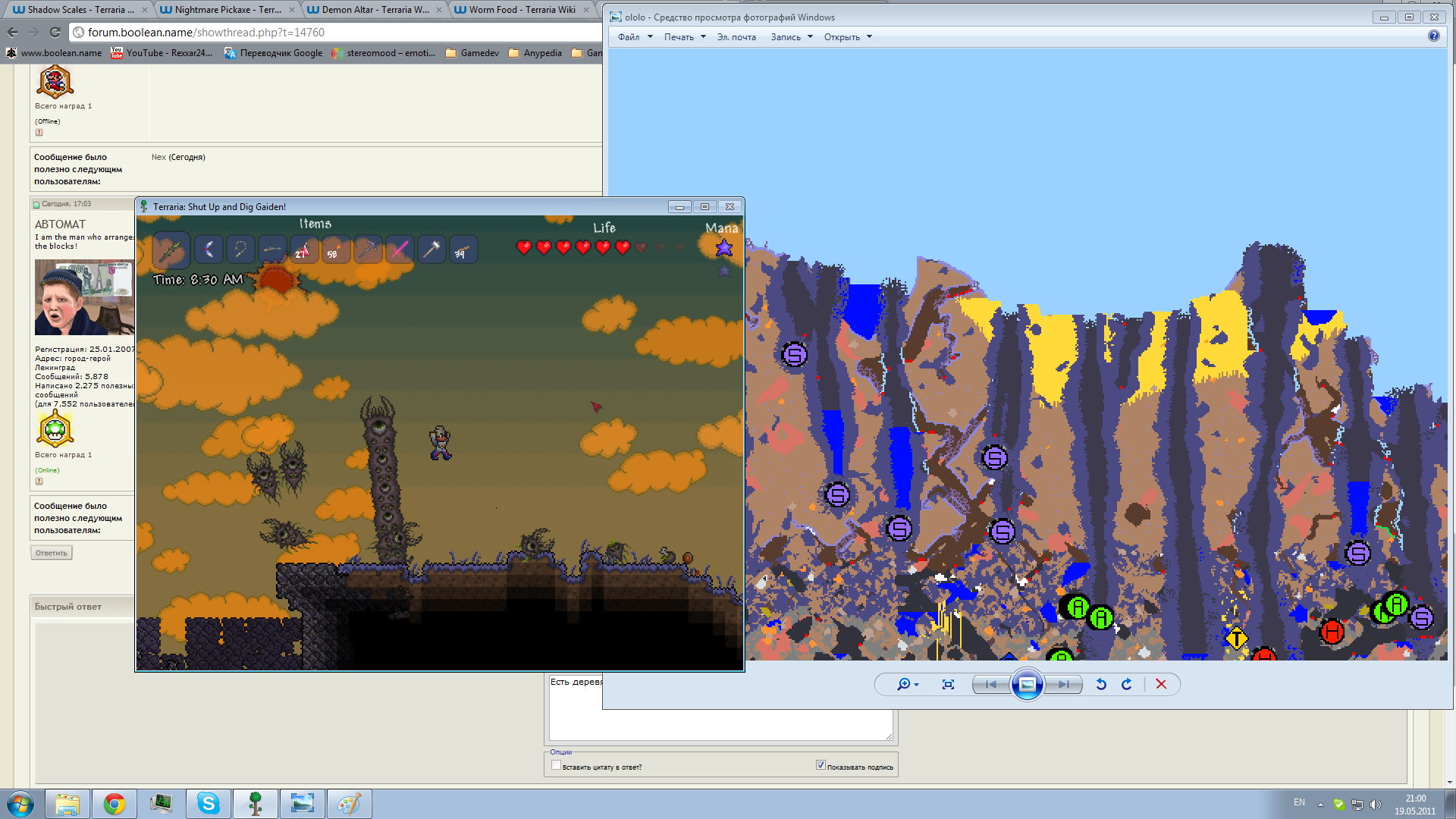Switch to Worm Food - Terraria Wiki tab
The image size is (1456, 819).
522,10
